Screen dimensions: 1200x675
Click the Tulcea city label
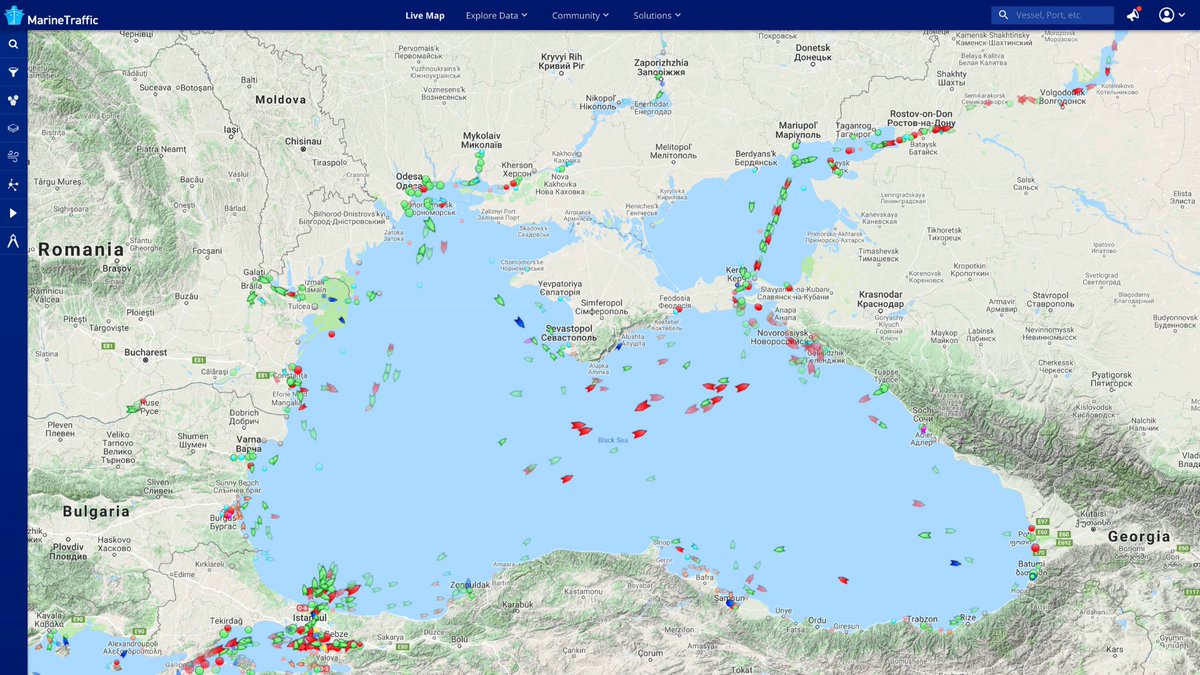[300, 308]
